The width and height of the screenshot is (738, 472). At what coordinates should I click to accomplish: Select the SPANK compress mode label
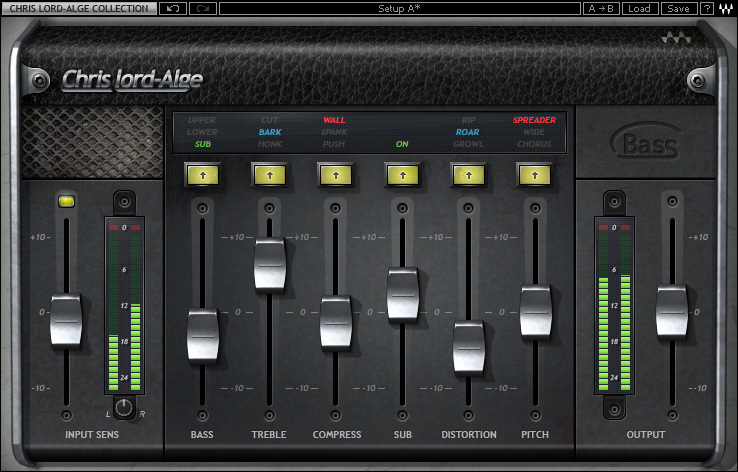(334, 132)
